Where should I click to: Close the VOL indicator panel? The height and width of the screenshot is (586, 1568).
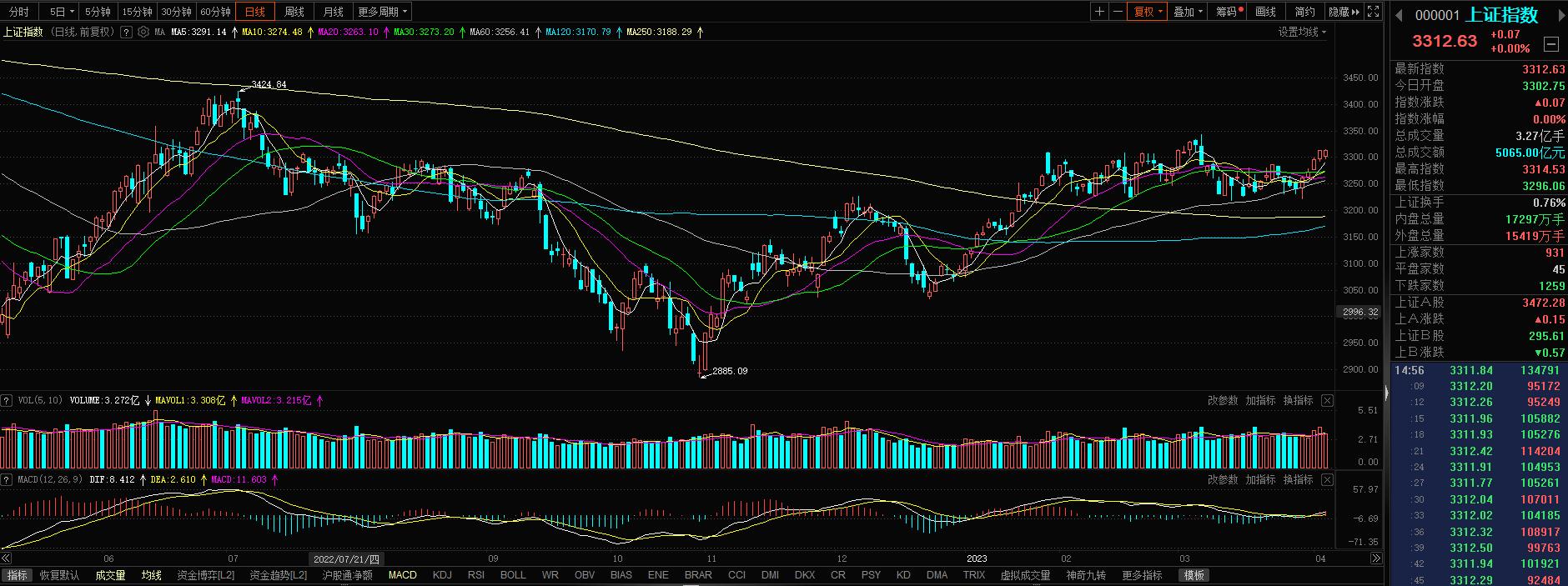(1327, 401)
